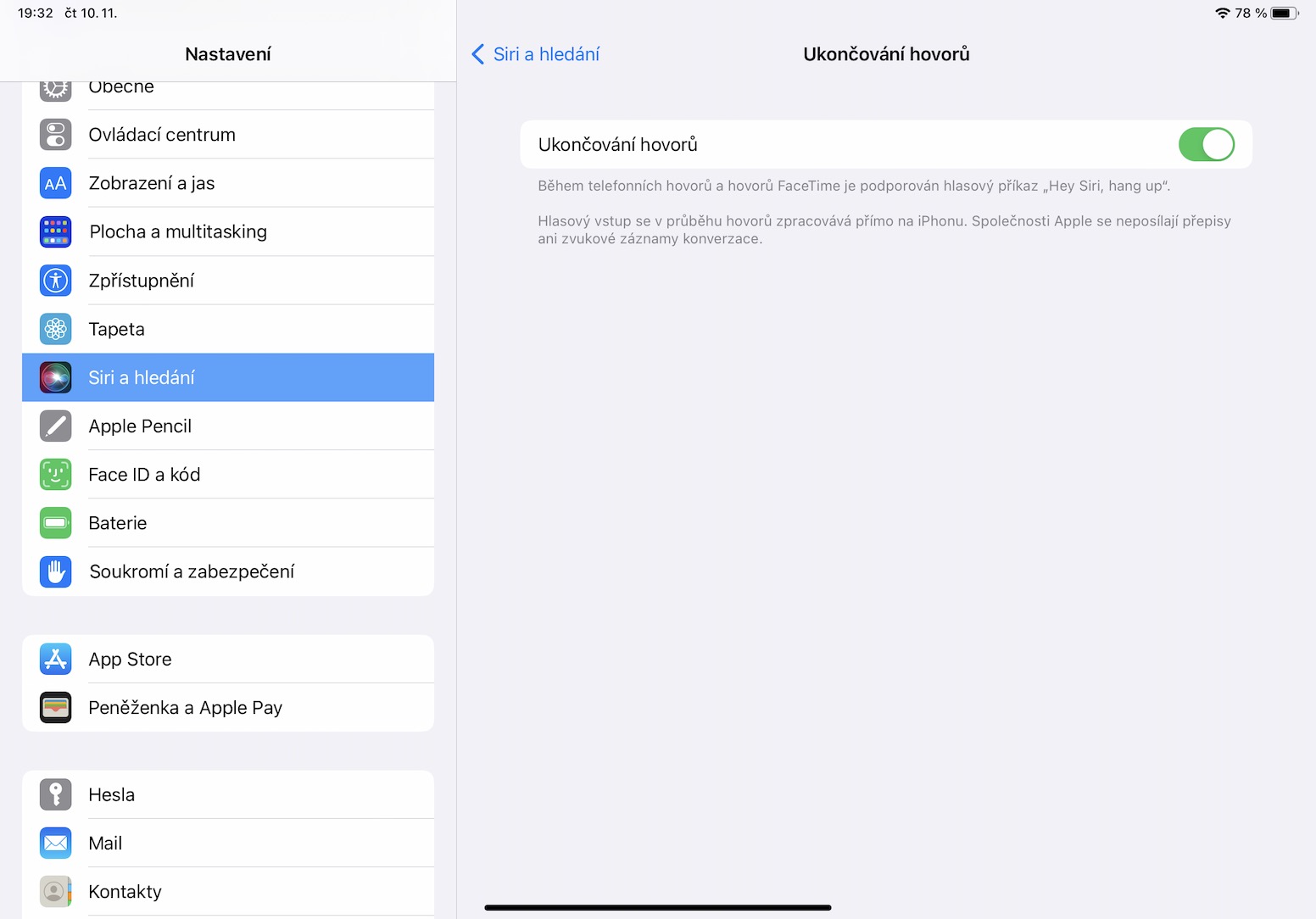Open Kontakty settings row
The image size is (1316, 919).
pos(227,892)
